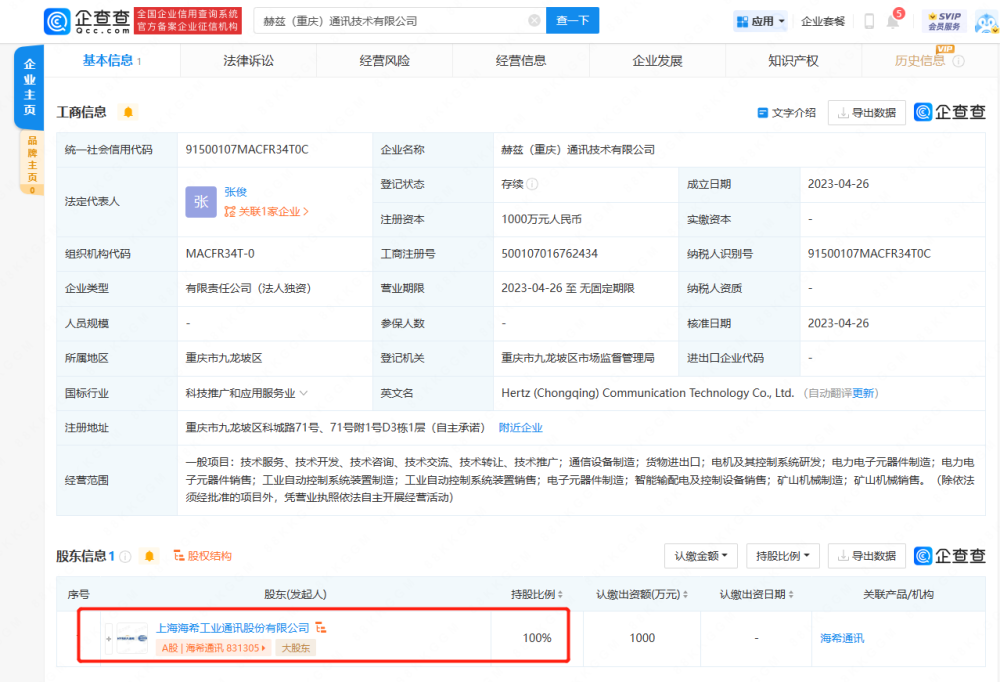1000x682 pixels.
Task: Select 企业主页 side tab
Action: 29,87
